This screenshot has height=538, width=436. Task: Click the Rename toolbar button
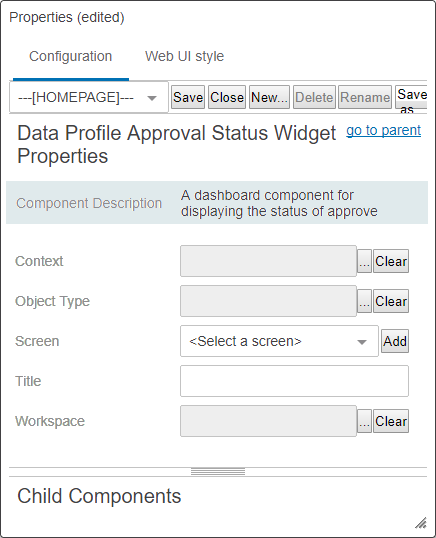pyautogui.click(x=365, y=97)
